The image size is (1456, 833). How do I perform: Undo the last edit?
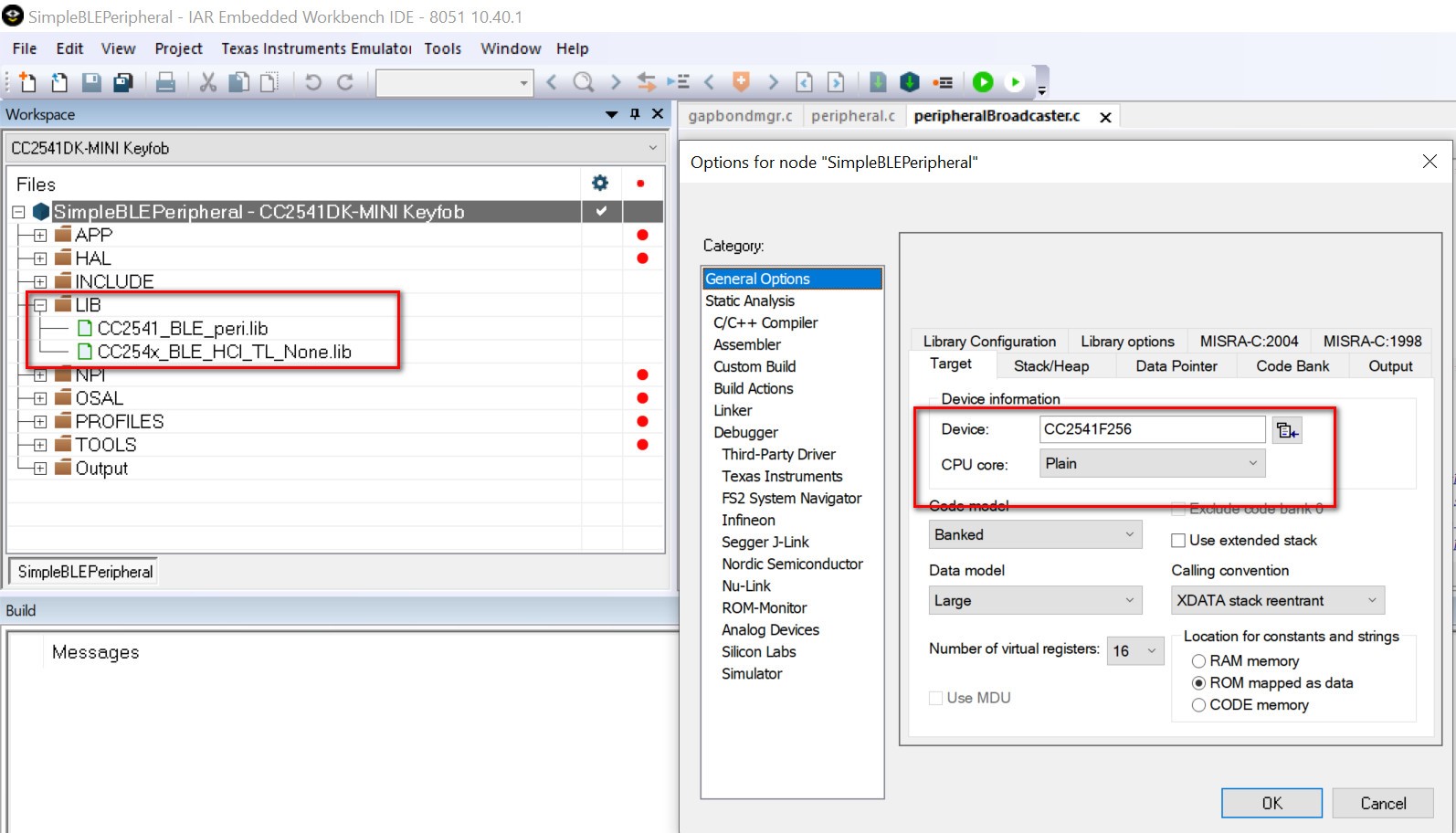click(313, 82)
